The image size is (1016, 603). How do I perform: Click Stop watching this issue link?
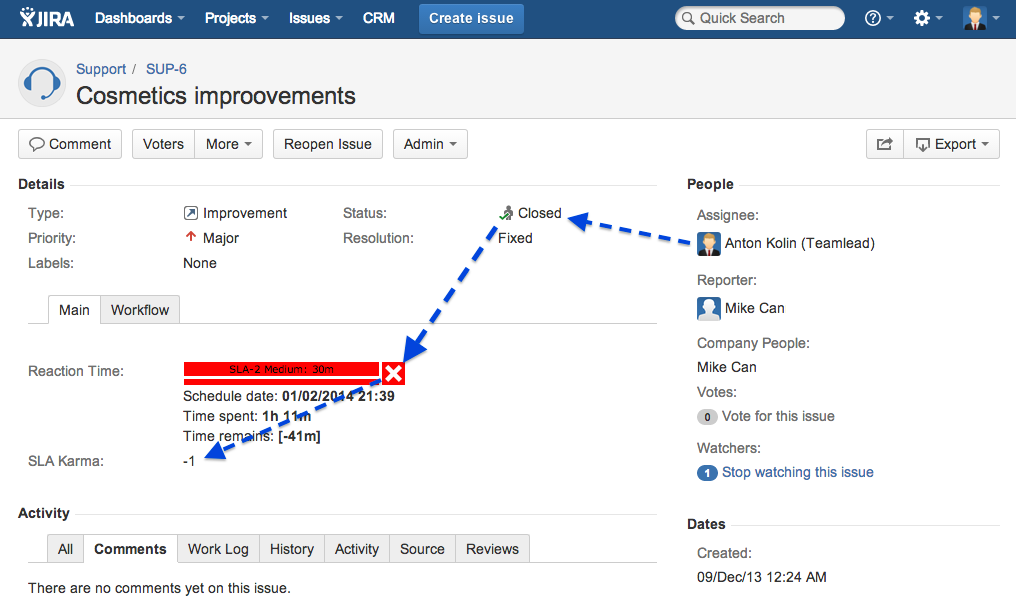tap(797, 472)
